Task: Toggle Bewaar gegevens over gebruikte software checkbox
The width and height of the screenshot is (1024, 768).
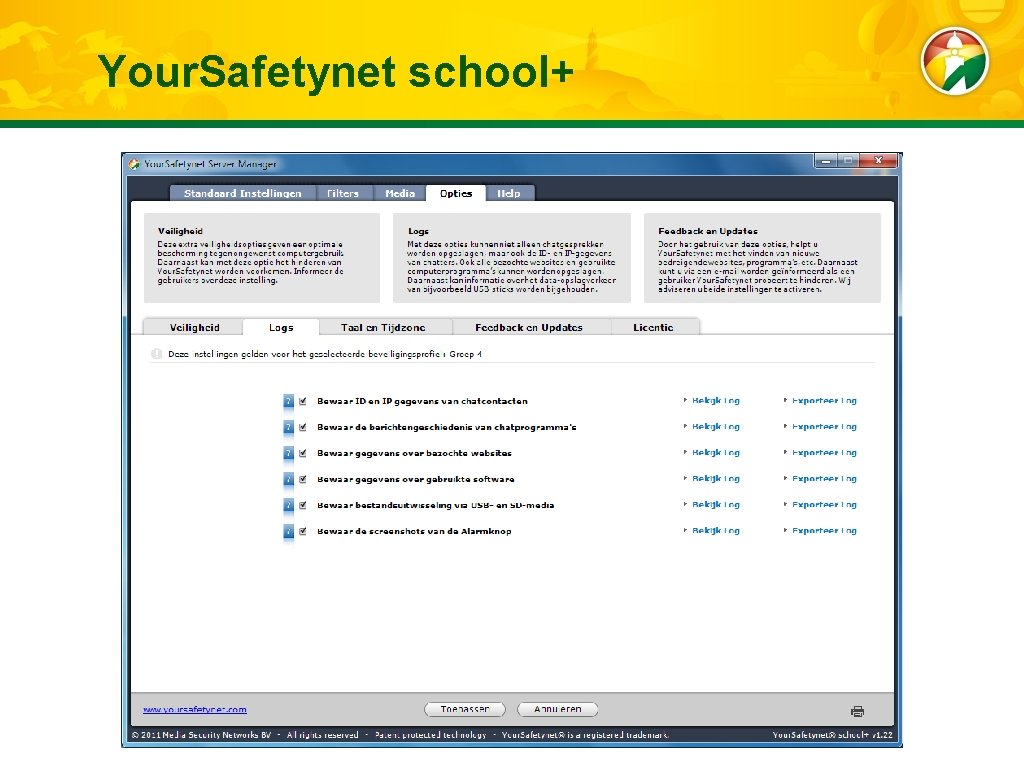Action: (x=303, y=479)
